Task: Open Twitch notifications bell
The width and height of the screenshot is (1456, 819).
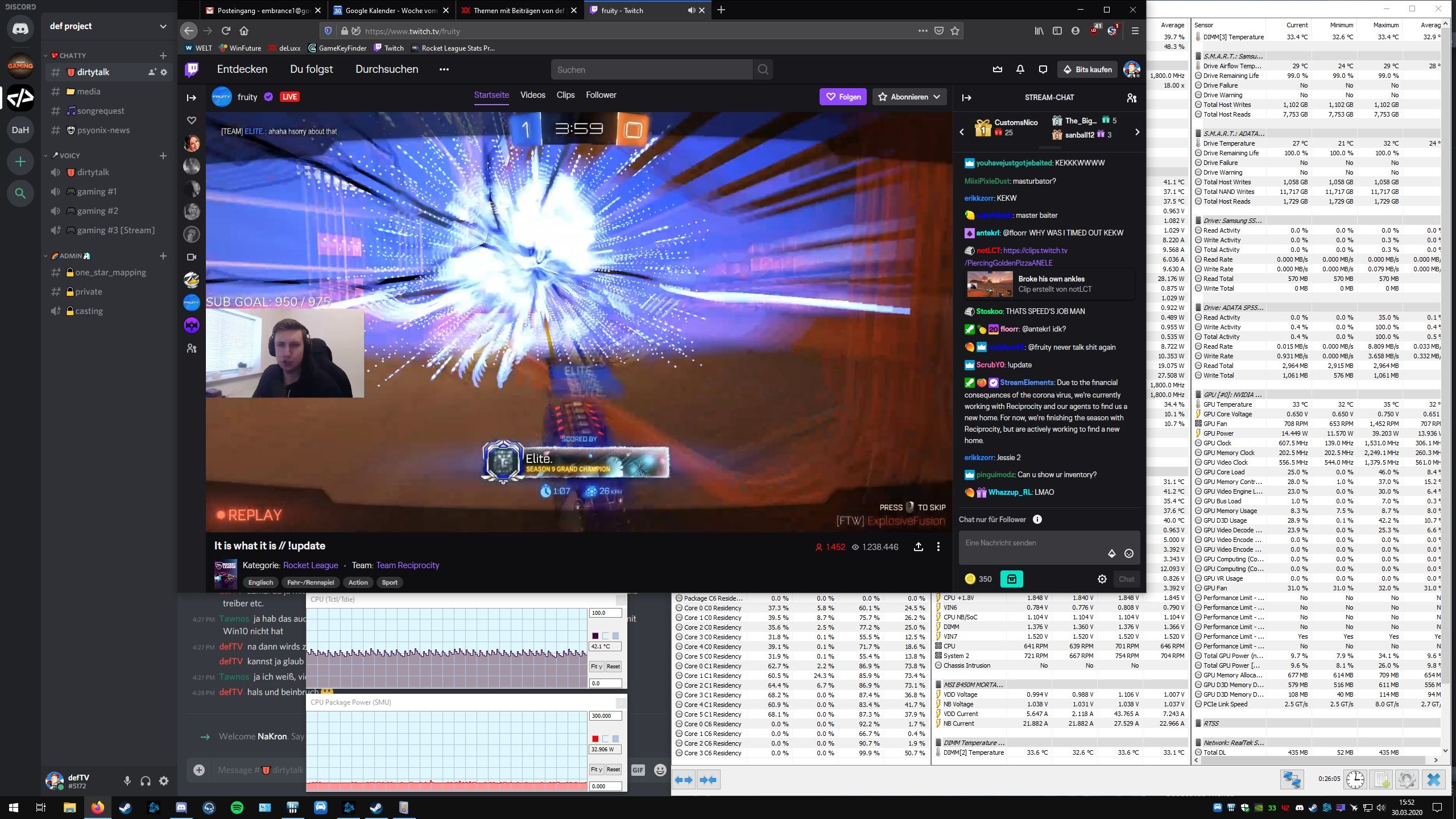Action: [x=1020, y=69]
